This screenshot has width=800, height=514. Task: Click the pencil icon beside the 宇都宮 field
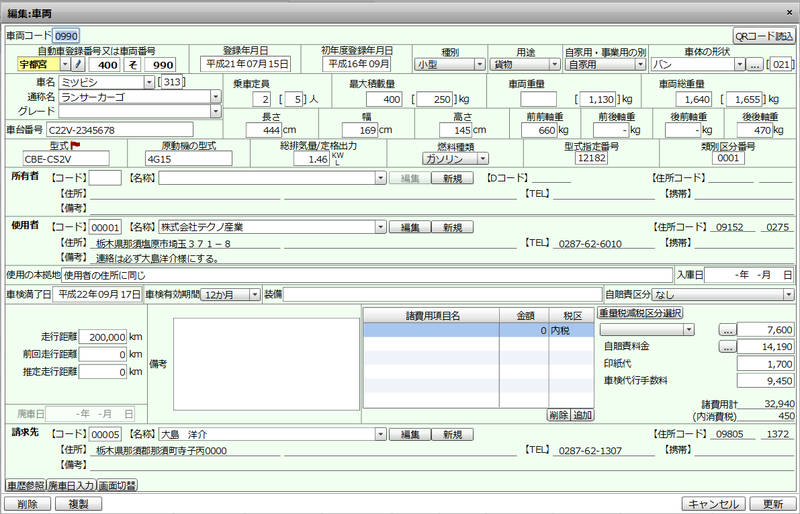(x=76, y=64)
